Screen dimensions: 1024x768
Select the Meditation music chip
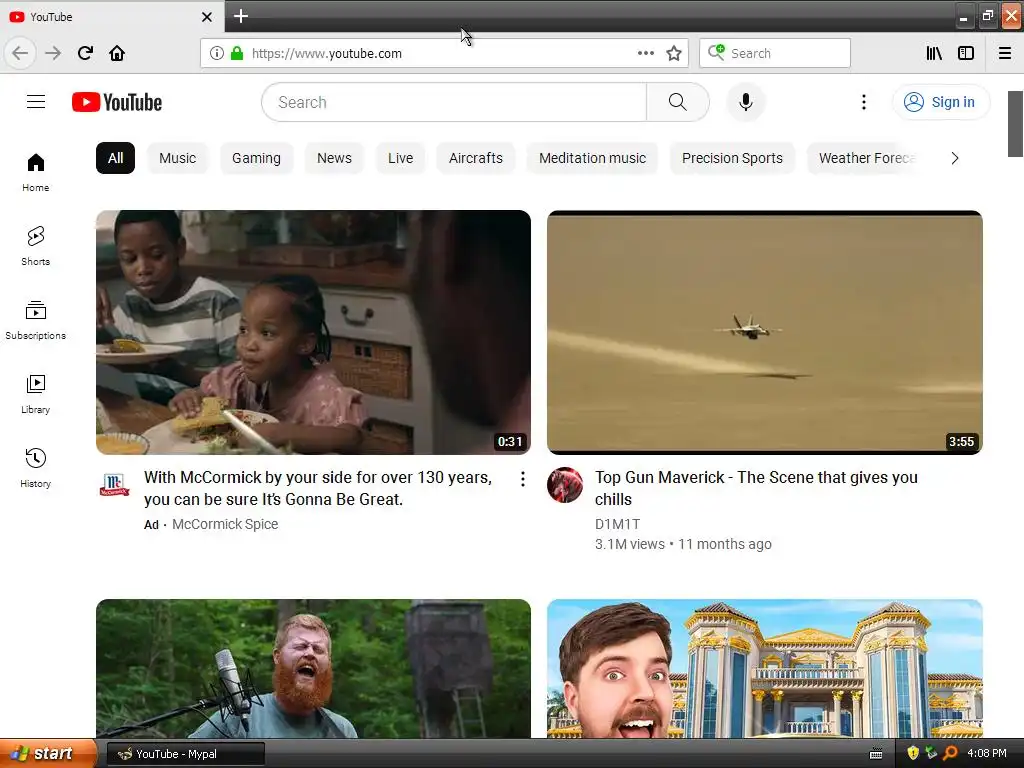592,158
